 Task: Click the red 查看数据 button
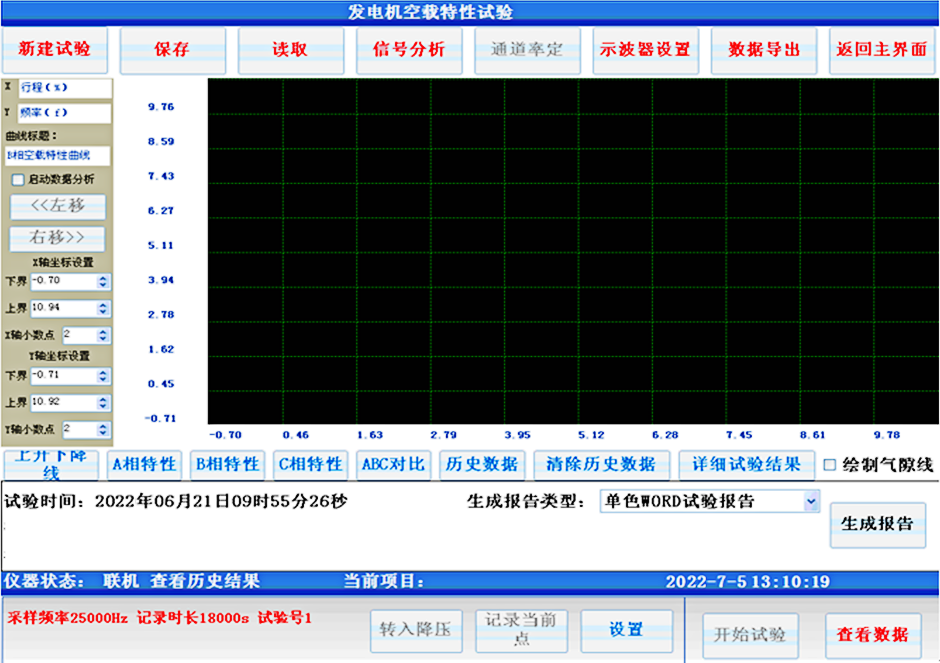(872, 634)
